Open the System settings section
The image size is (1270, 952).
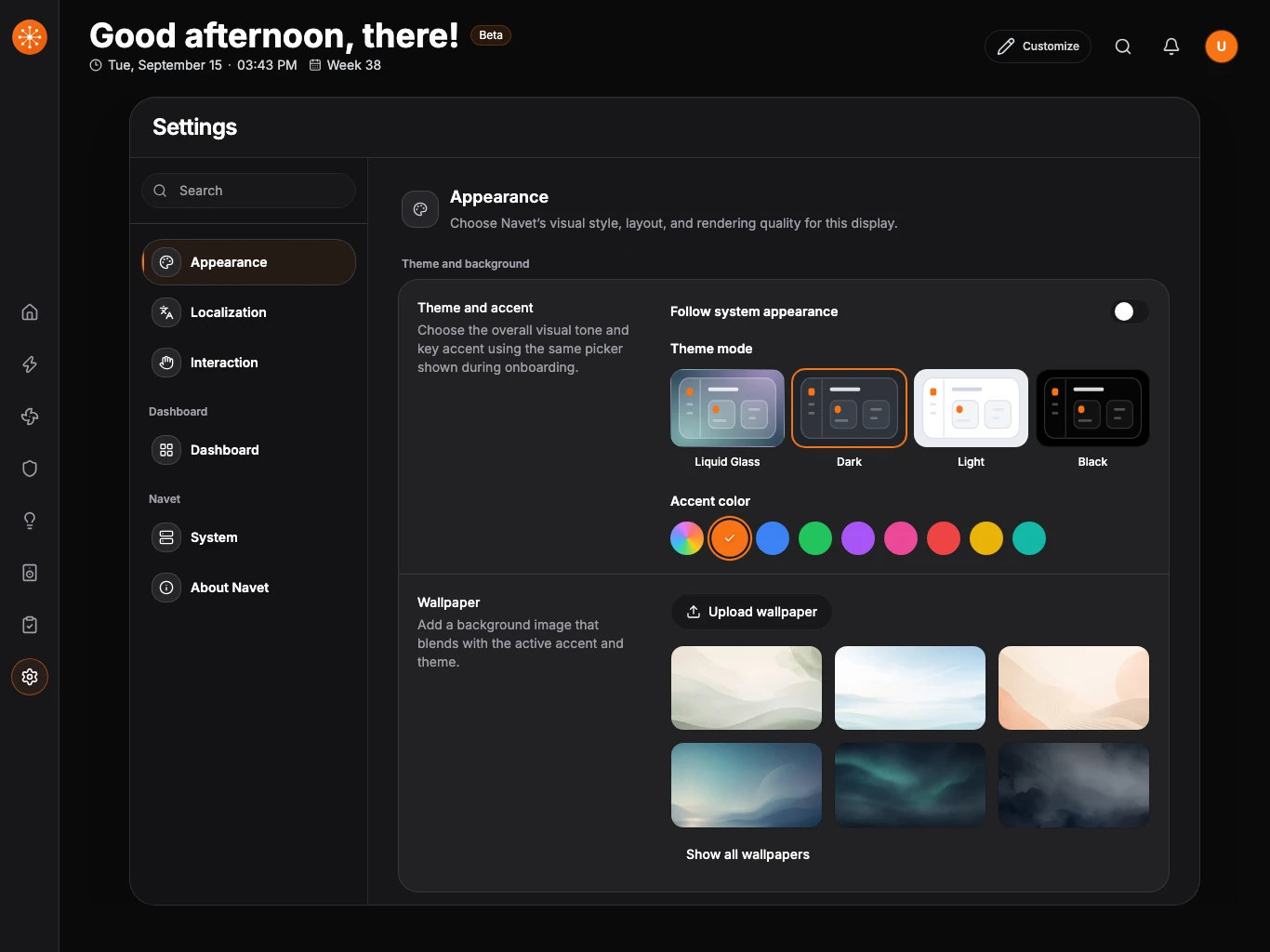pyautogui.click(x=249, y=537)
